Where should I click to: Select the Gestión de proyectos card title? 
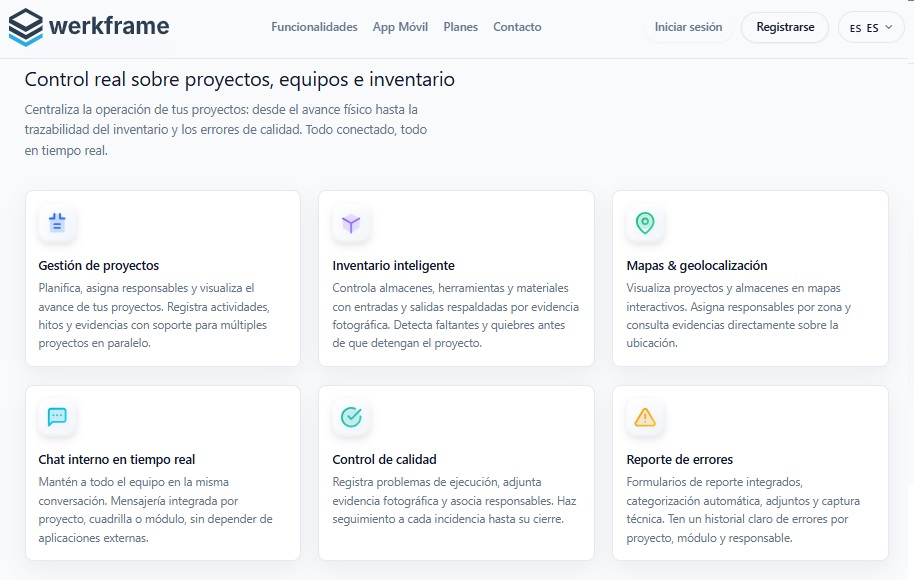tap(99, 266)
